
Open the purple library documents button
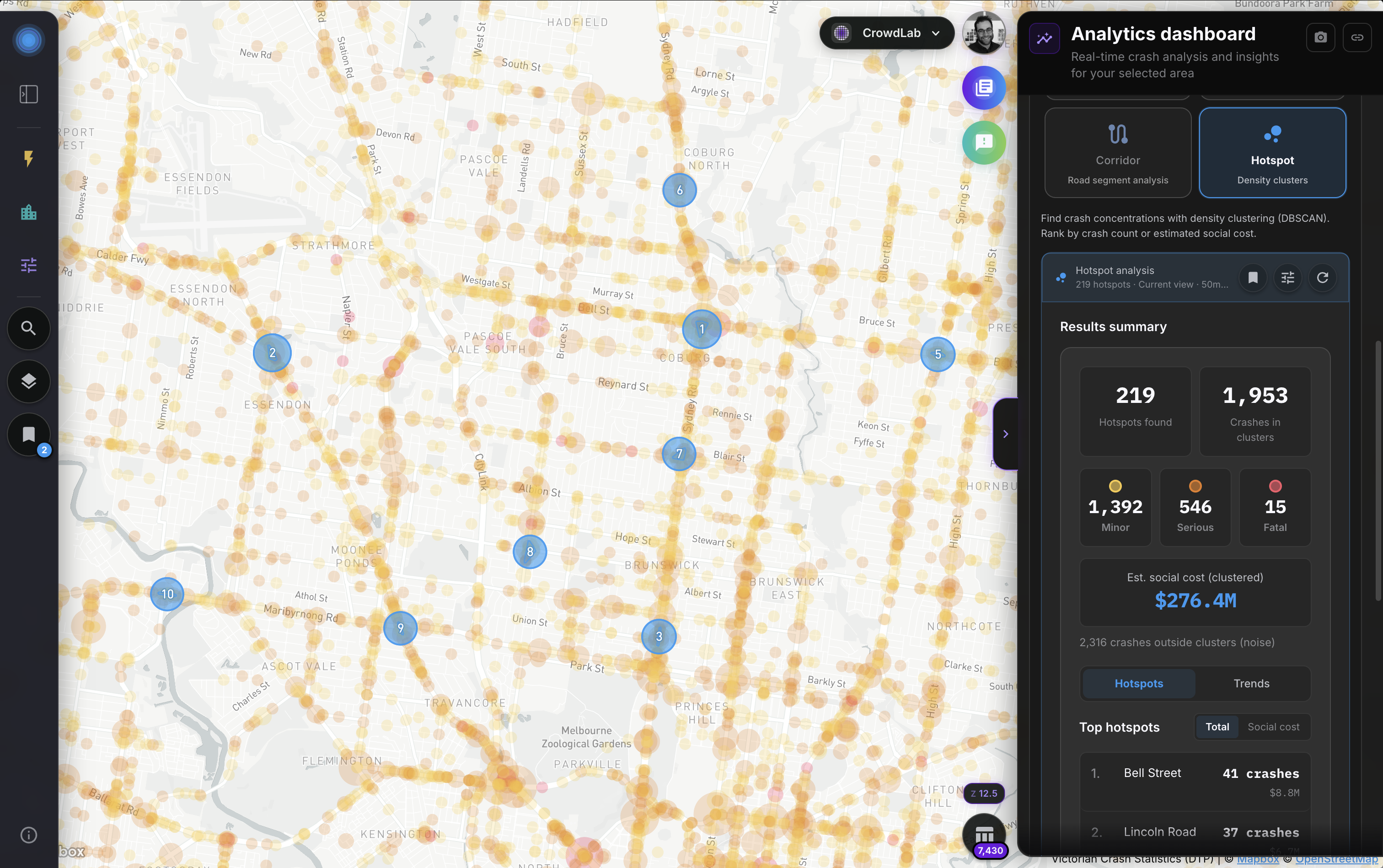coord(983,88)
